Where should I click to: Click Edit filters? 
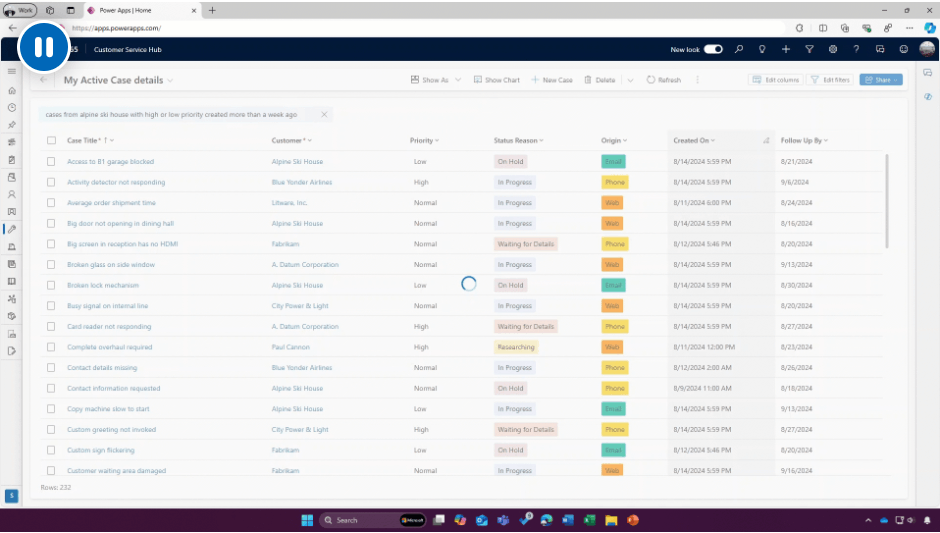[830, 80]
